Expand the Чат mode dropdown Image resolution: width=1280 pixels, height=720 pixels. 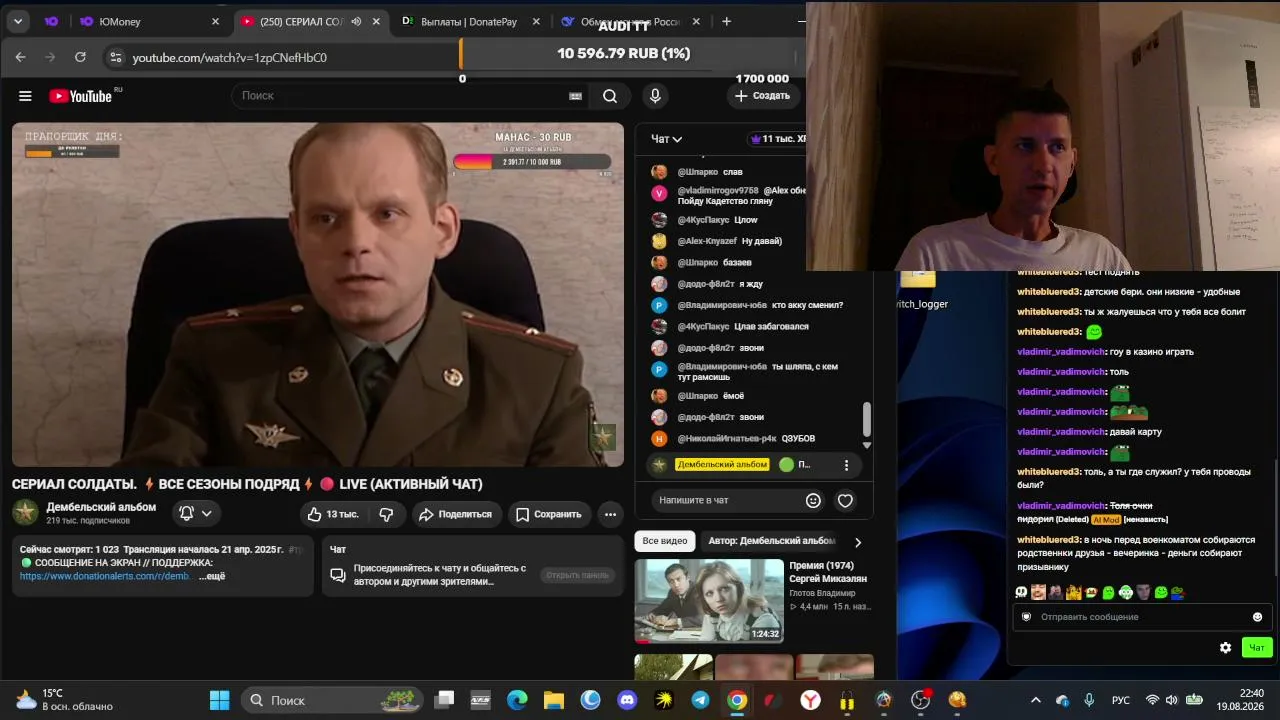667,139
